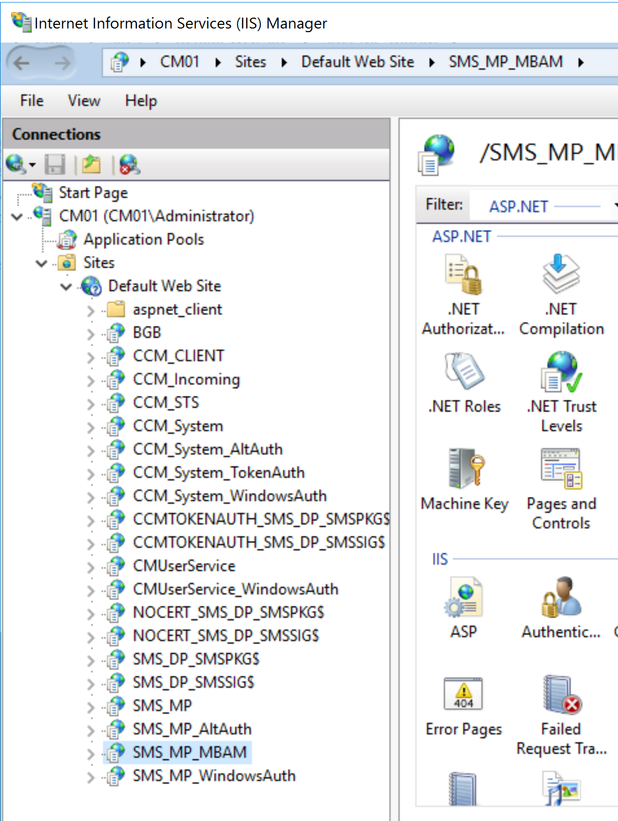Expand the SMS_DP_SMSPKG$ node

91,660
